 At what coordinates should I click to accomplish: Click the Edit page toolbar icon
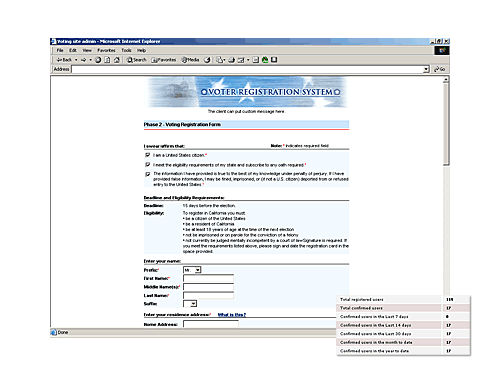tap(241, 60)
